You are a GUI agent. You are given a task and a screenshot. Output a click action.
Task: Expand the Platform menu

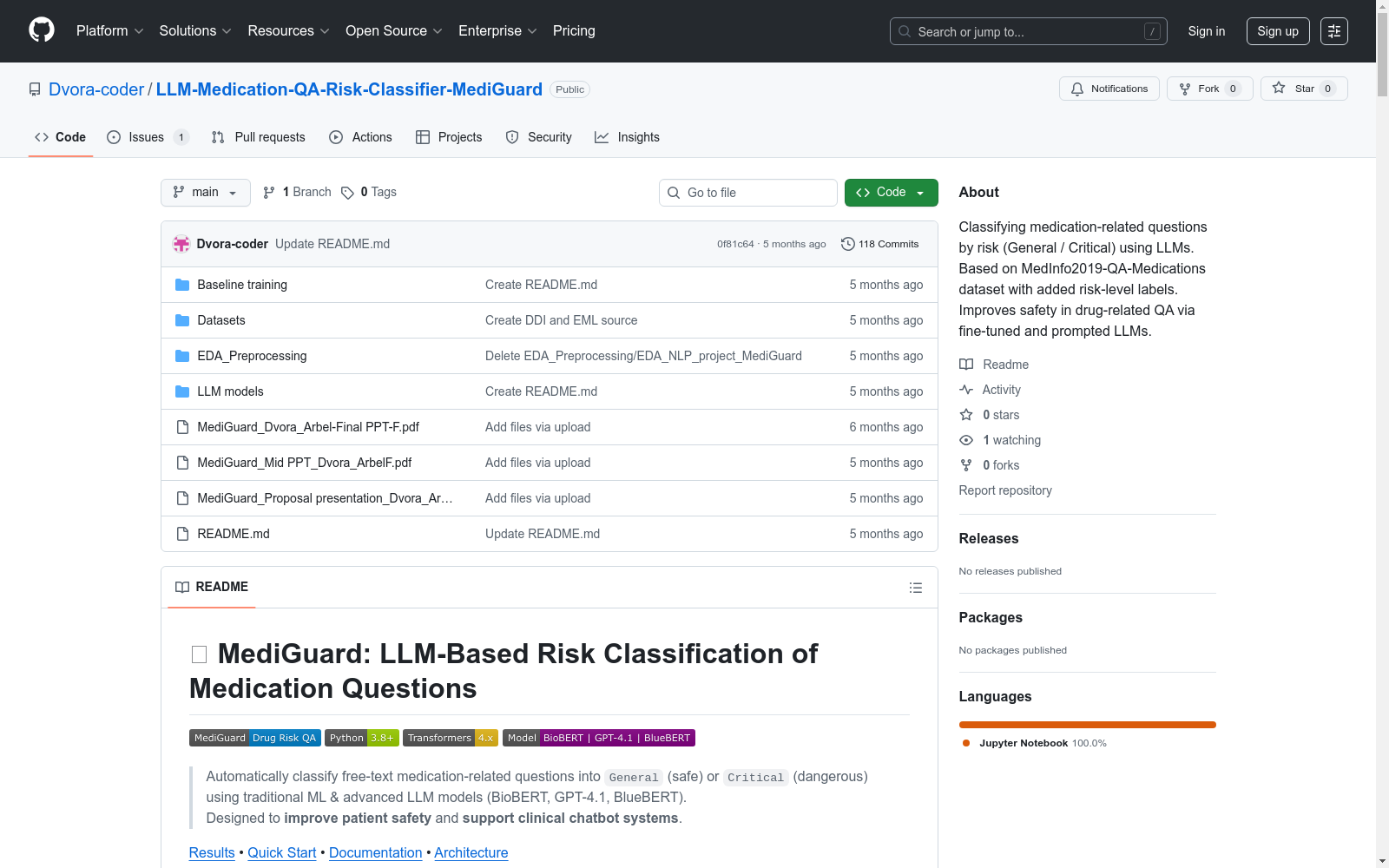tap(110, 31)
